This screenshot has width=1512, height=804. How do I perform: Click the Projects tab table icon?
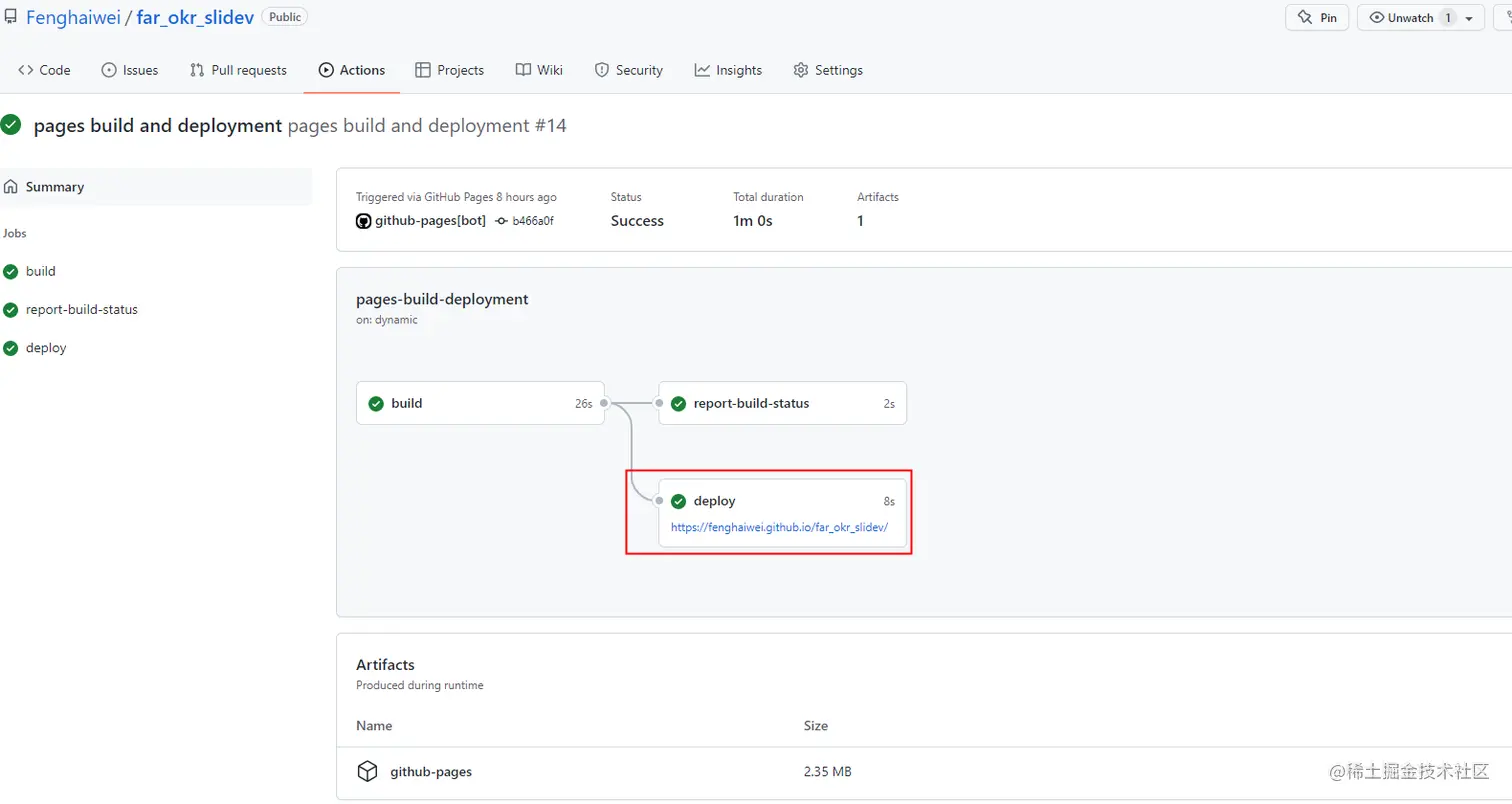[x=422, y=70]
